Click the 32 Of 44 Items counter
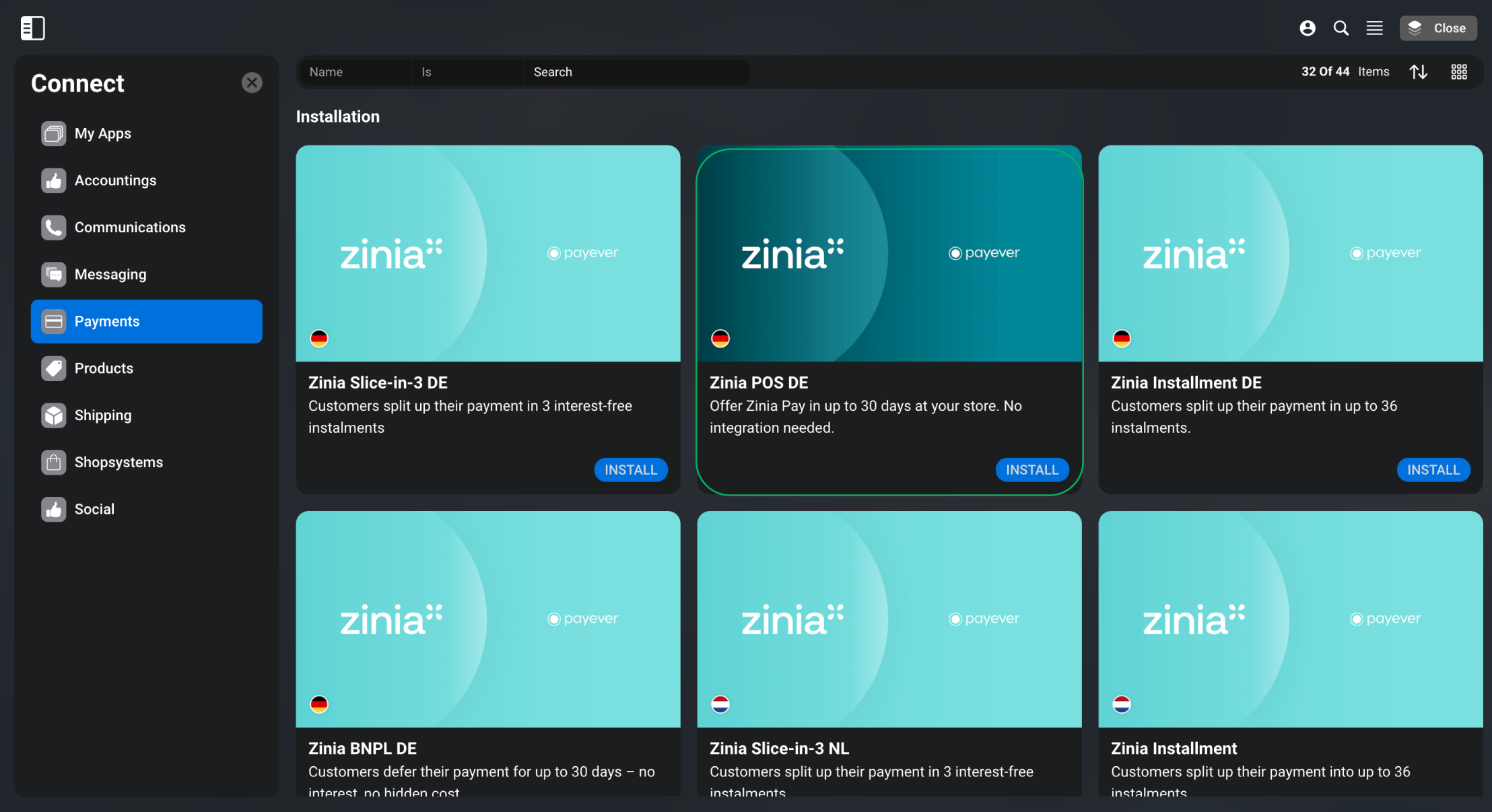Screen dimensions: 1492x812 click(1345, 71)
